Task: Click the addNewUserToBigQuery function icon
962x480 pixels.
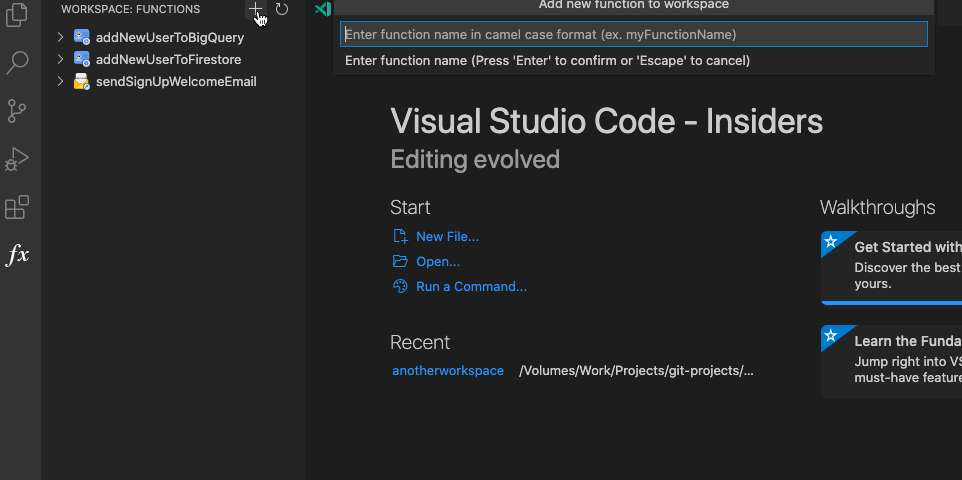Action: coord(82,37)
